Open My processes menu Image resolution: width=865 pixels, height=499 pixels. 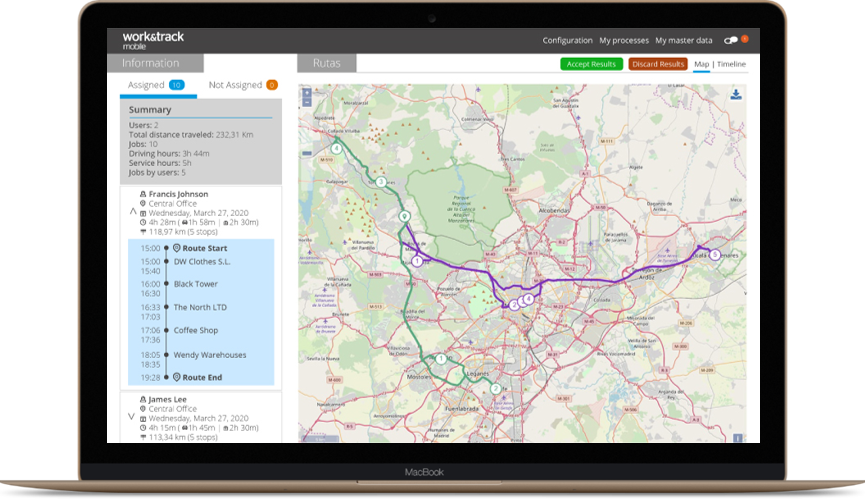(x=624, y=40)
